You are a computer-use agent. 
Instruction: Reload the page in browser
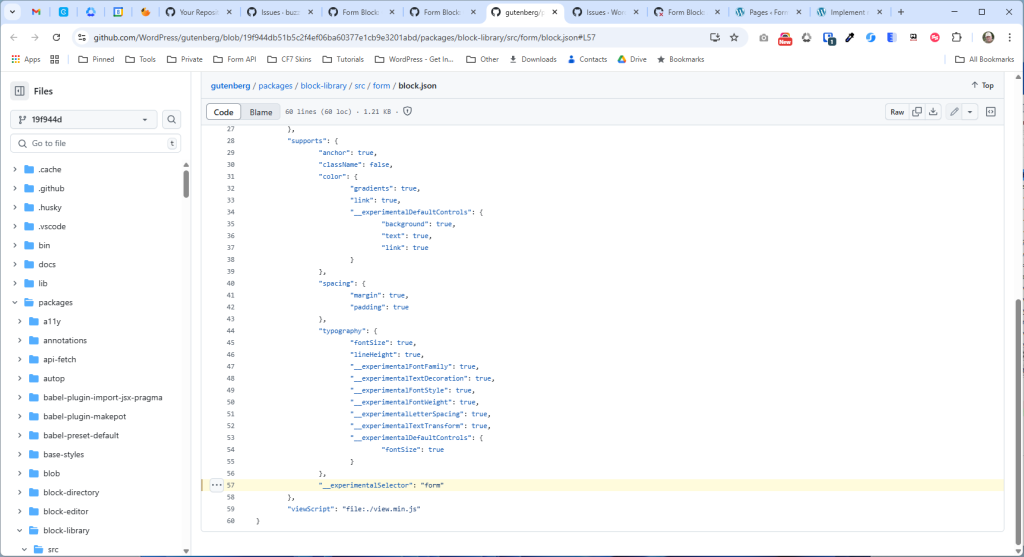tap(55, 37)
